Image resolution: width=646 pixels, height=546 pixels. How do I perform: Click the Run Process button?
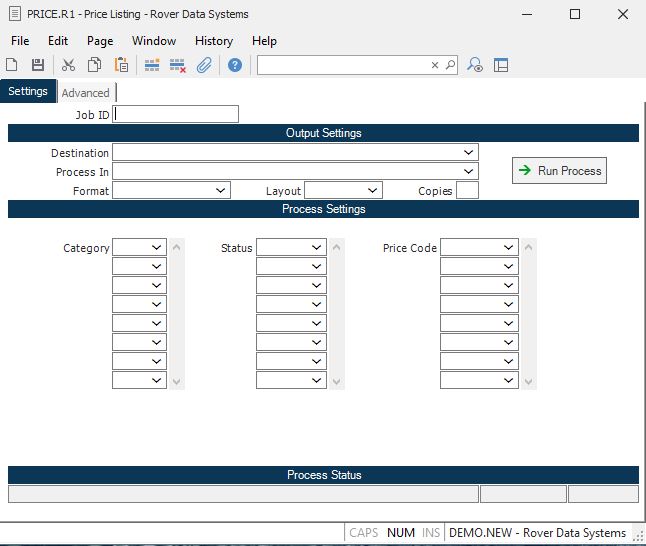559,171
